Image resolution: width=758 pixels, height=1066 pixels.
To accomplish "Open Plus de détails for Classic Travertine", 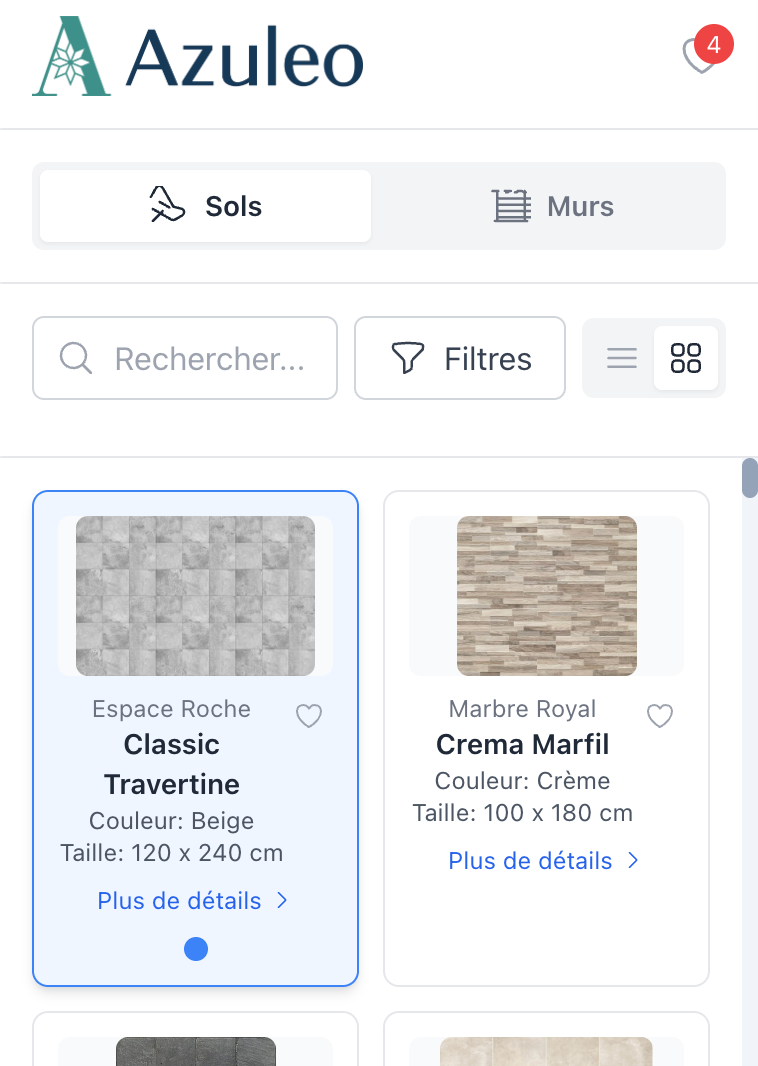I will [x=180, y=901].
